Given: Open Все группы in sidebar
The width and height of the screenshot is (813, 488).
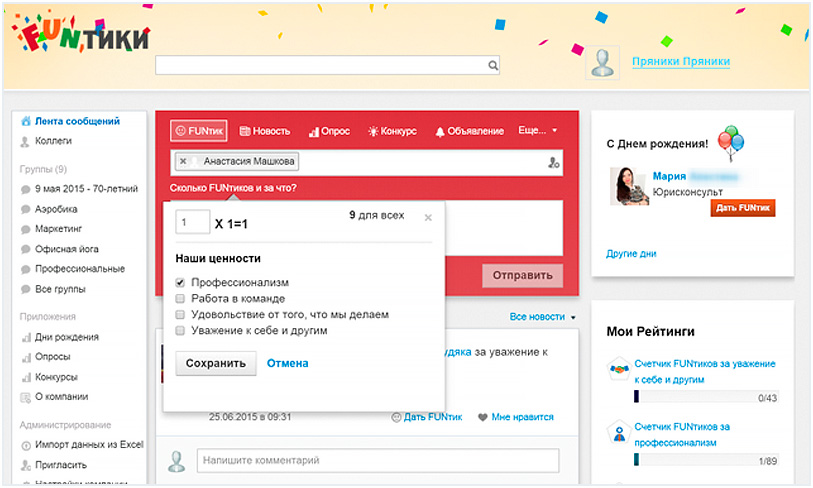Looking at the screenshot, I should (60, 289).
